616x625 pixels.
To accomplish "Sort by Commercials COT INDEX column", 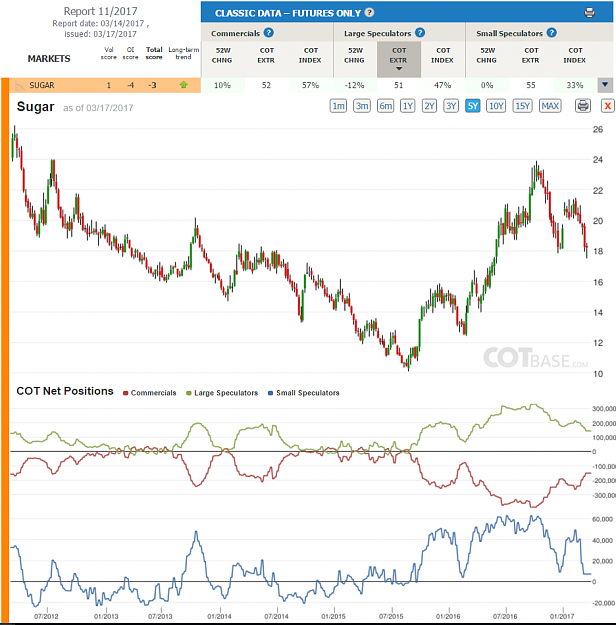I will (x=311, y=55).
